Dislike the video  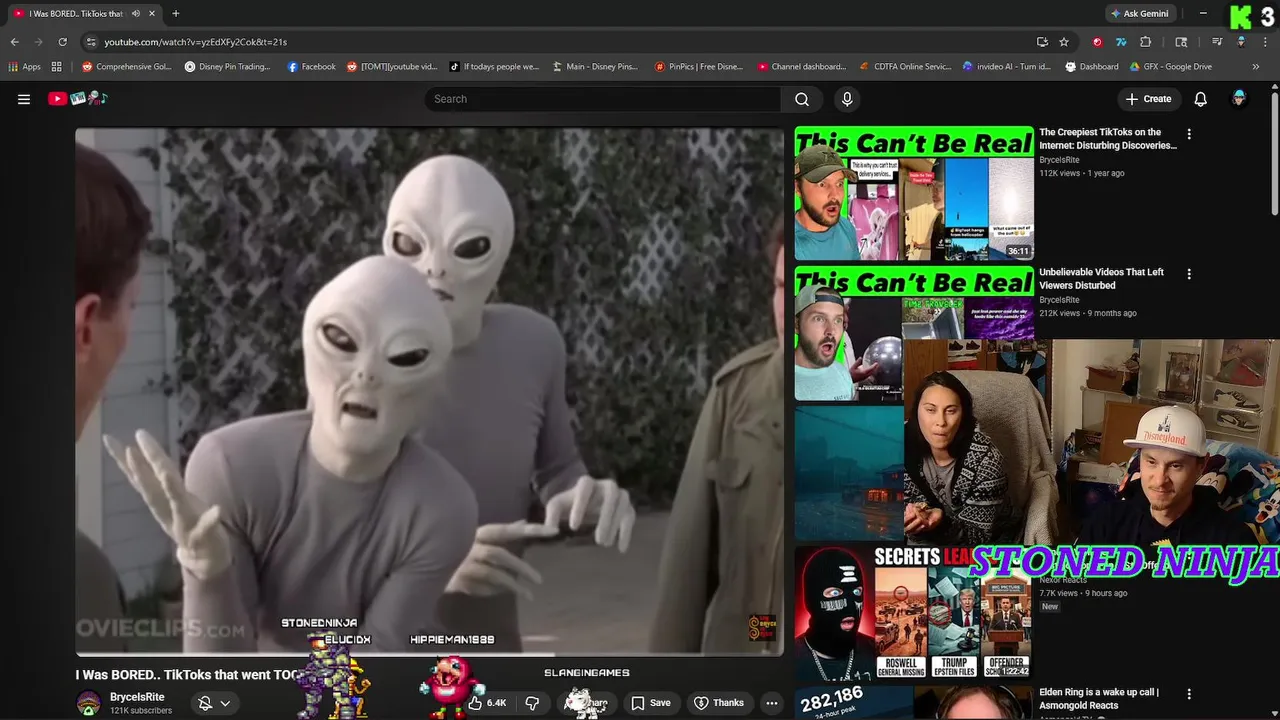pyautogui.click(x=532, y=703)
